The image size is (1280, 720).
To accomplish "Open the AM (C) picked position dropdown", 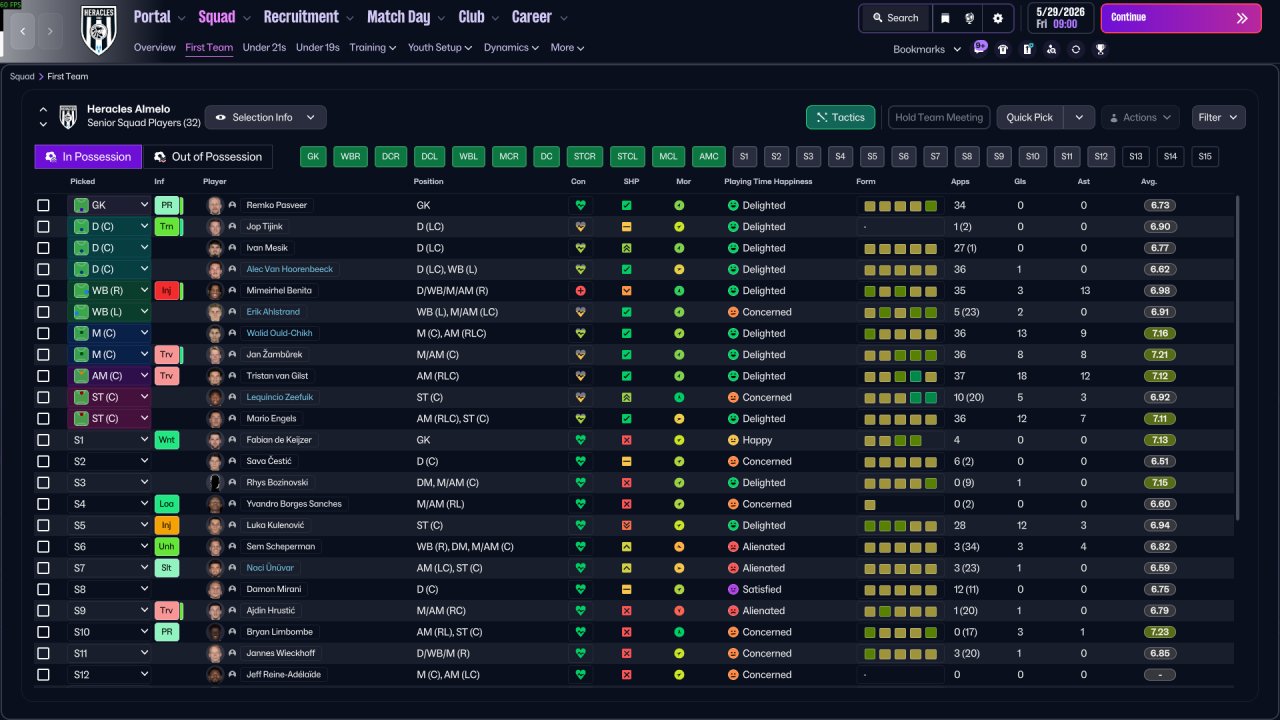I will coord(109,376).
